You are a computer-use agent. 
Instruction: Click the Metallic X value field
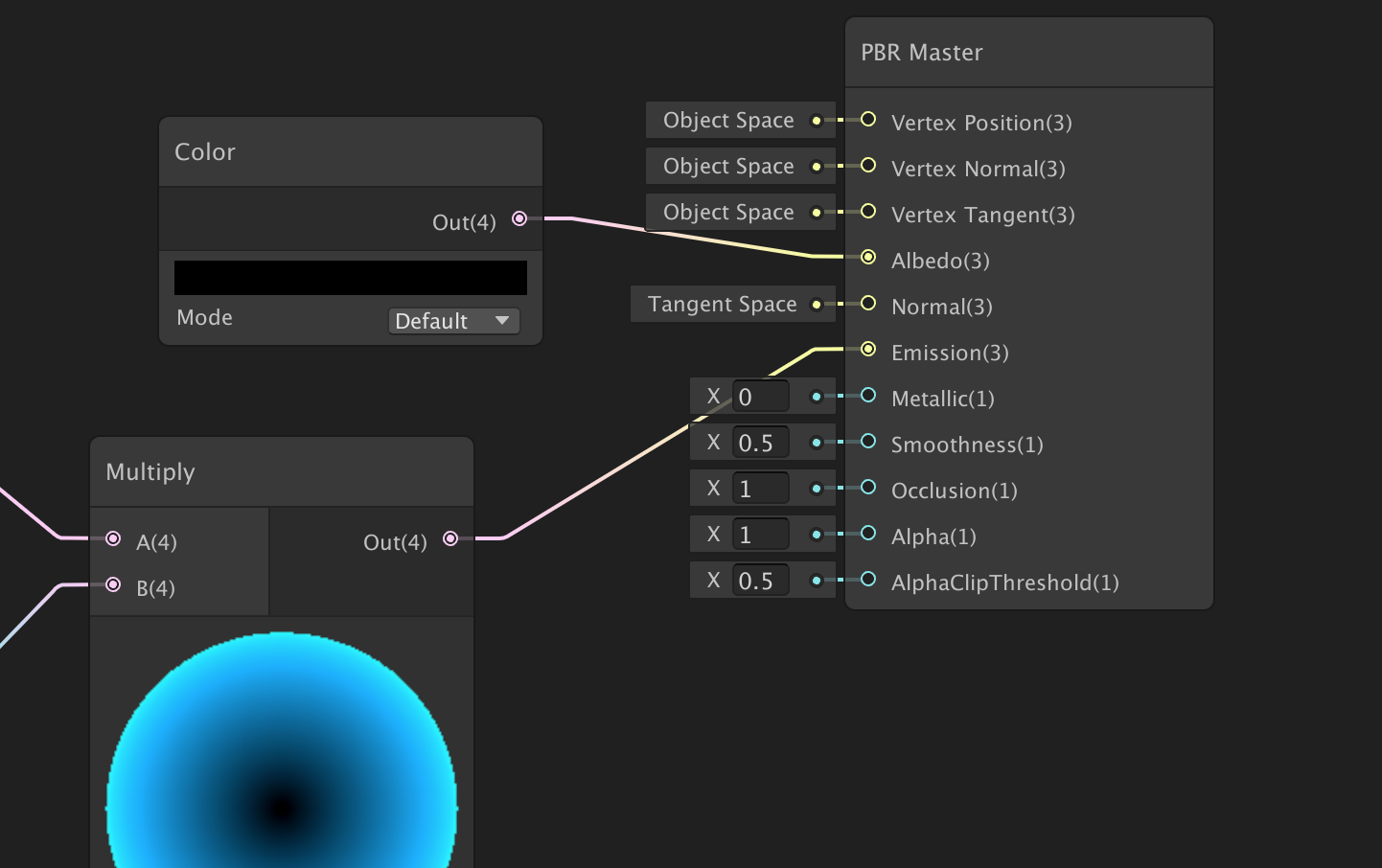pos(760,397)
